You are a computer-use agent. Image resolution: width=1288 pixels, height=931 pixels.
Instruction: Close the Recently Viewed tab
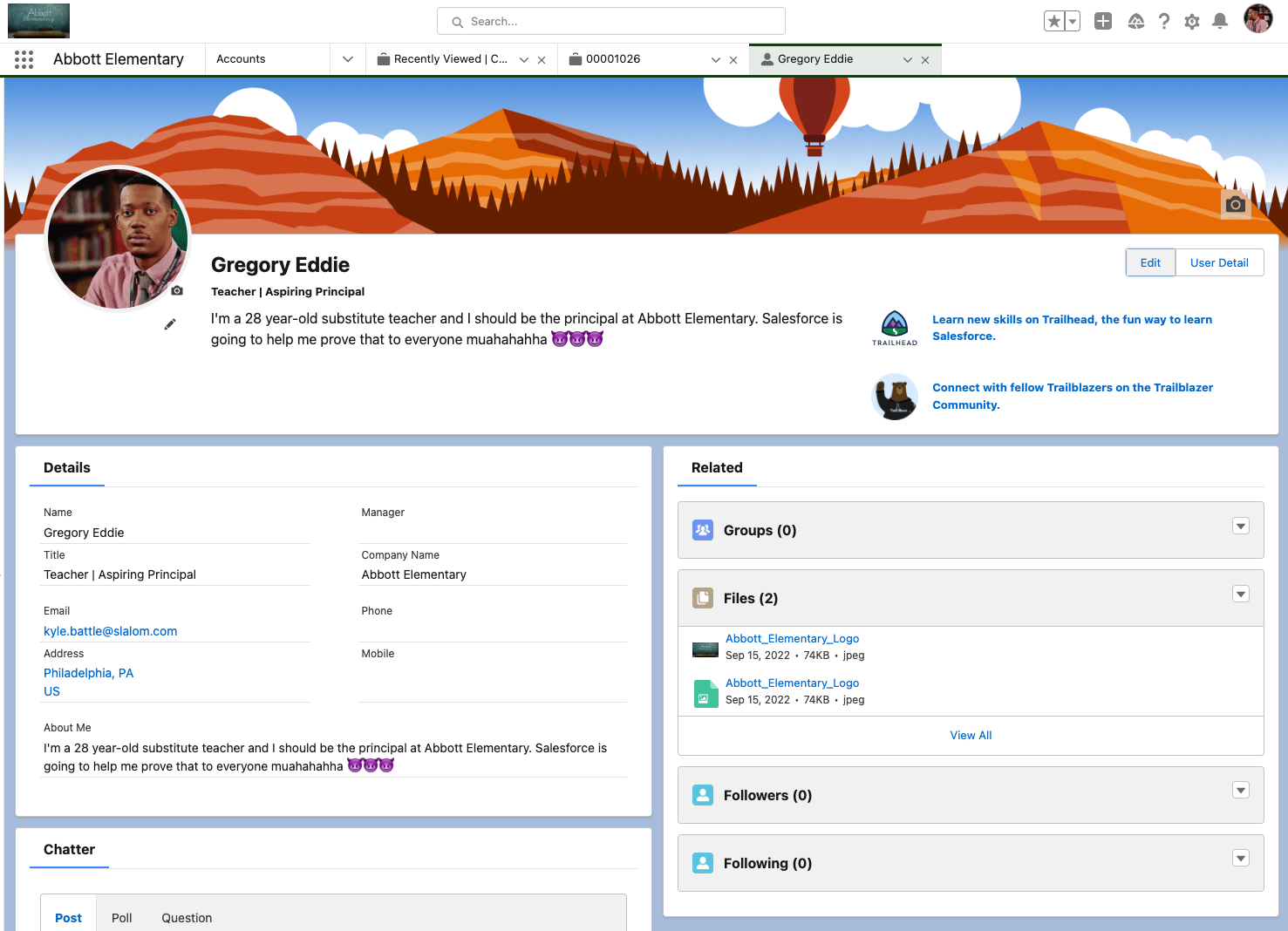(542, 60)
